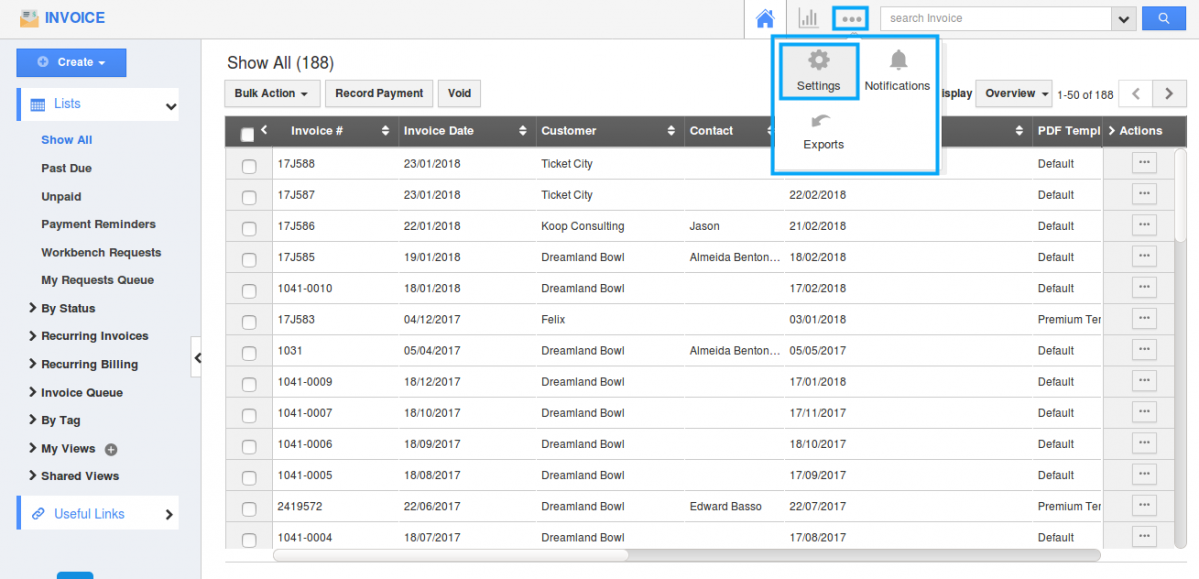Screen dimensions: 1199x579
Task: Select checkbox for invoice 17J583
Action: [x=249, y=322]
